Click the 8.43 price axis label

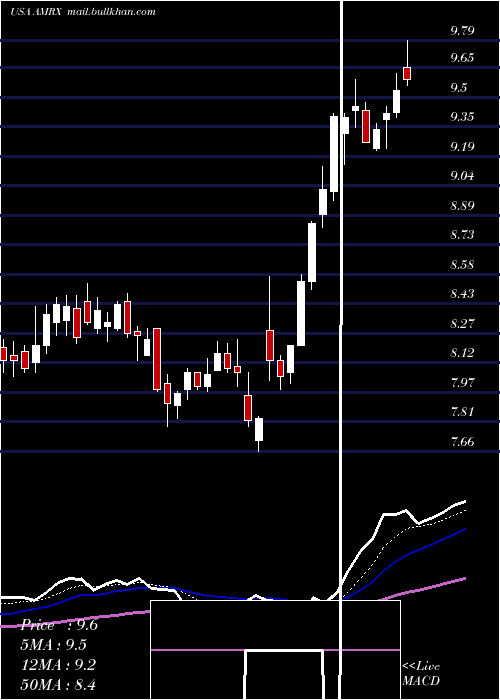coord(462,294)
